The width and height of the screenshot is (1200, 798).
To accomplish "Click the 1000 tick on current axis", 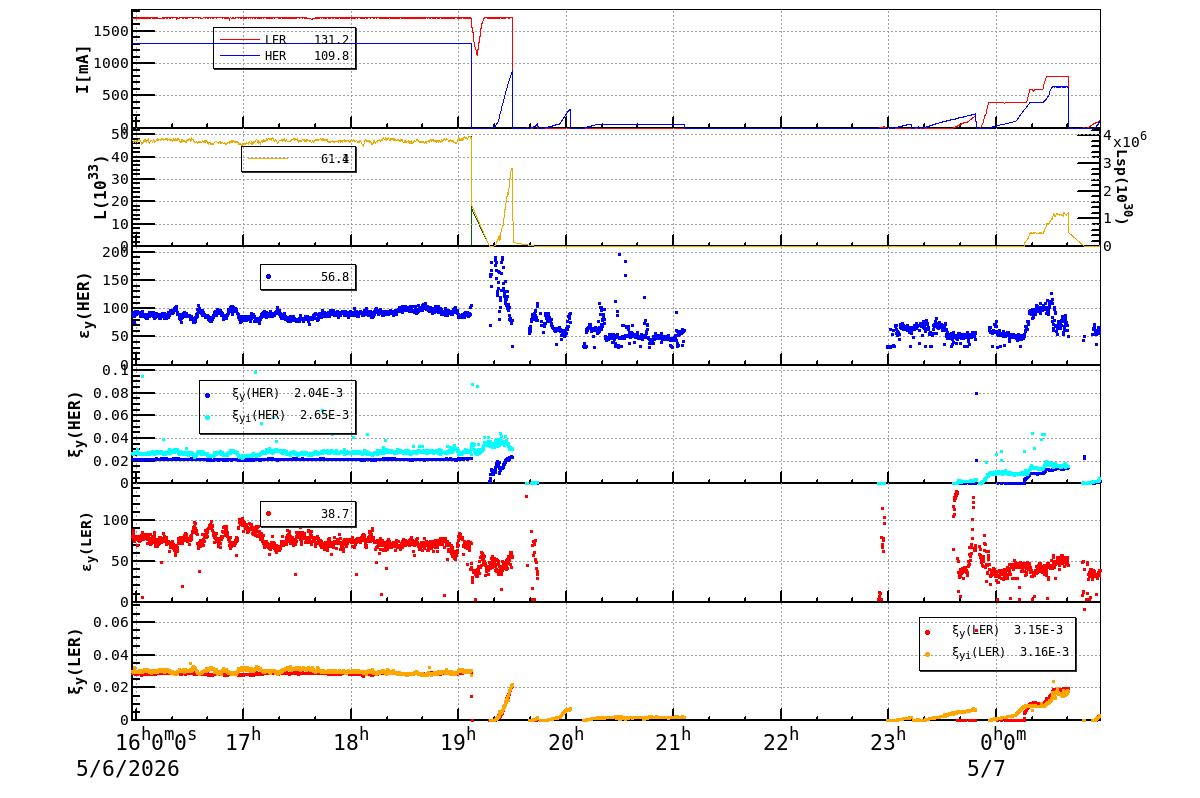I will [x=113, y=63].
